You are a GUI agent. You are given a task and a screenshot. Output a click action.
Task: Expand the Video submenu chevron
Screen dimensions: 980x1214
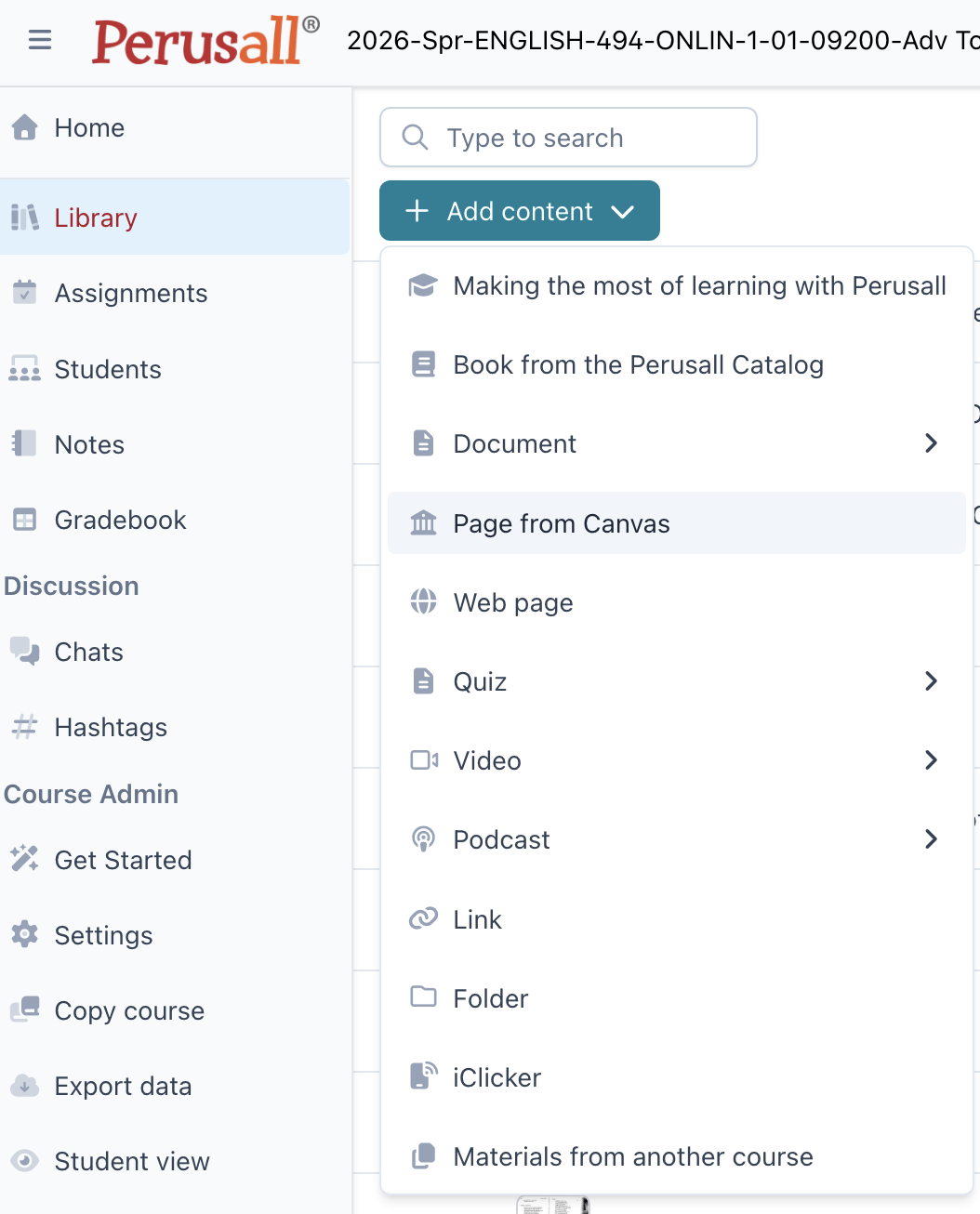(x=931, y=760)
